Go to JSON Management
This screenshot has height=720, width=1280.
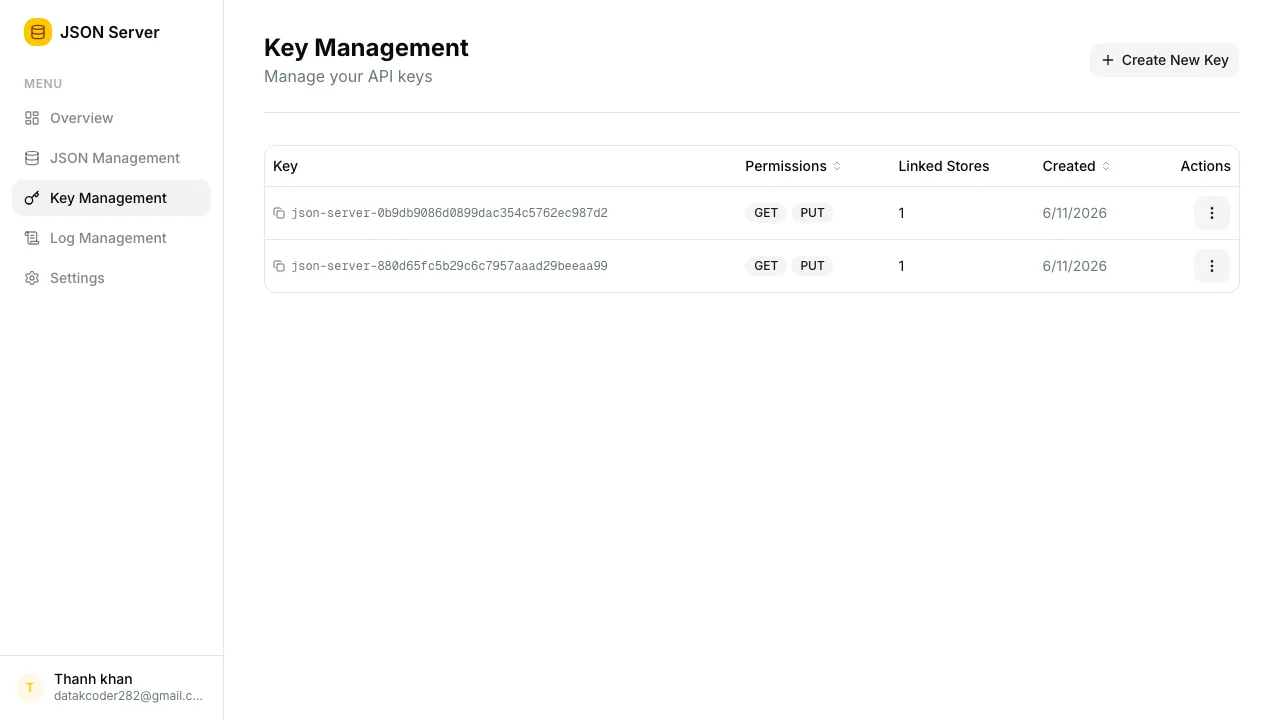(x=111, y=158)
